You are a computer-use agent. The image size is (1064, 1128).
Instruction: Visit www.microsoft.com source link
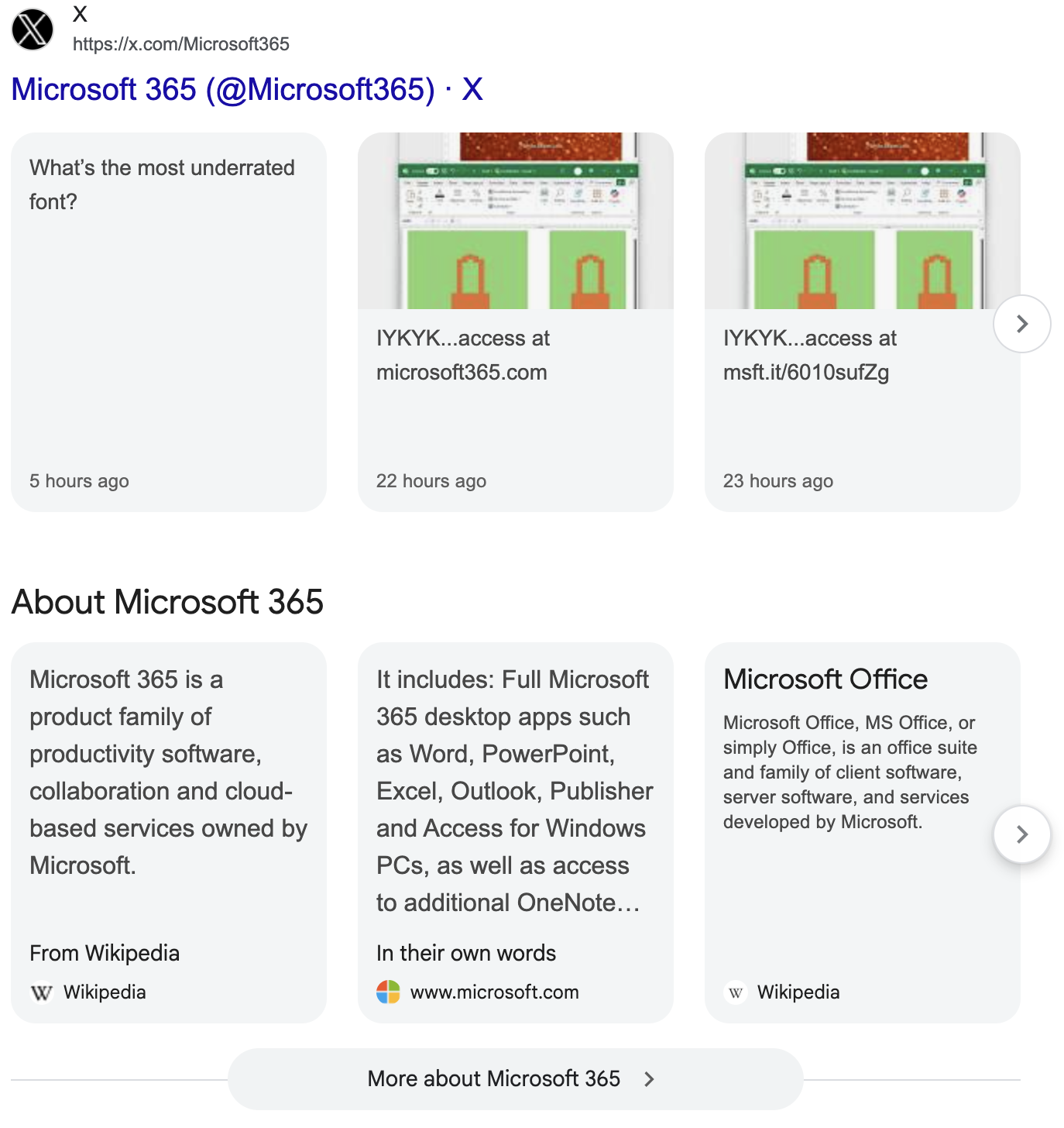click(494, 992)
